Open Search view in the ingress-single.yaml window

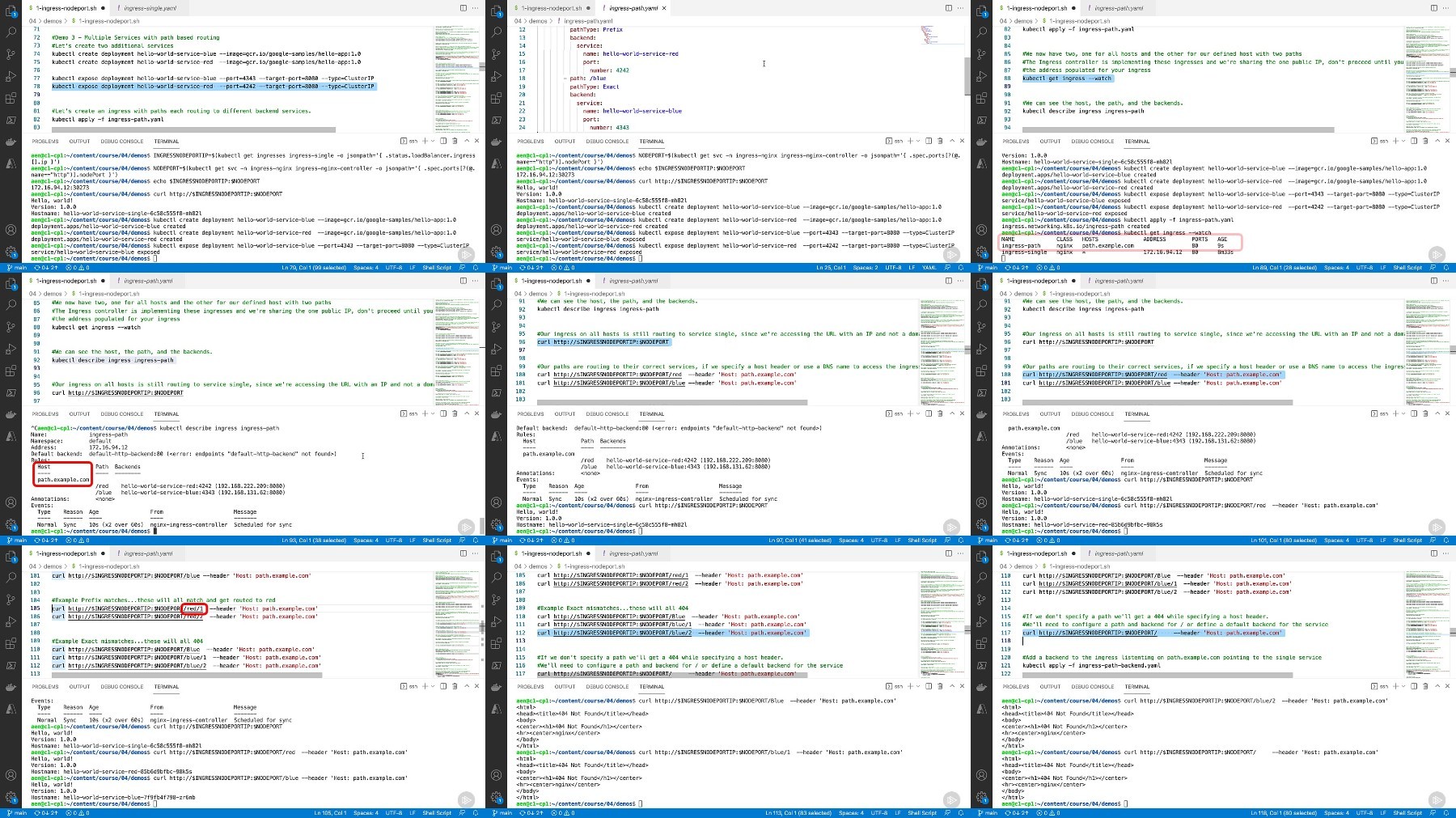pyautogui.click(x=11, y=32)
